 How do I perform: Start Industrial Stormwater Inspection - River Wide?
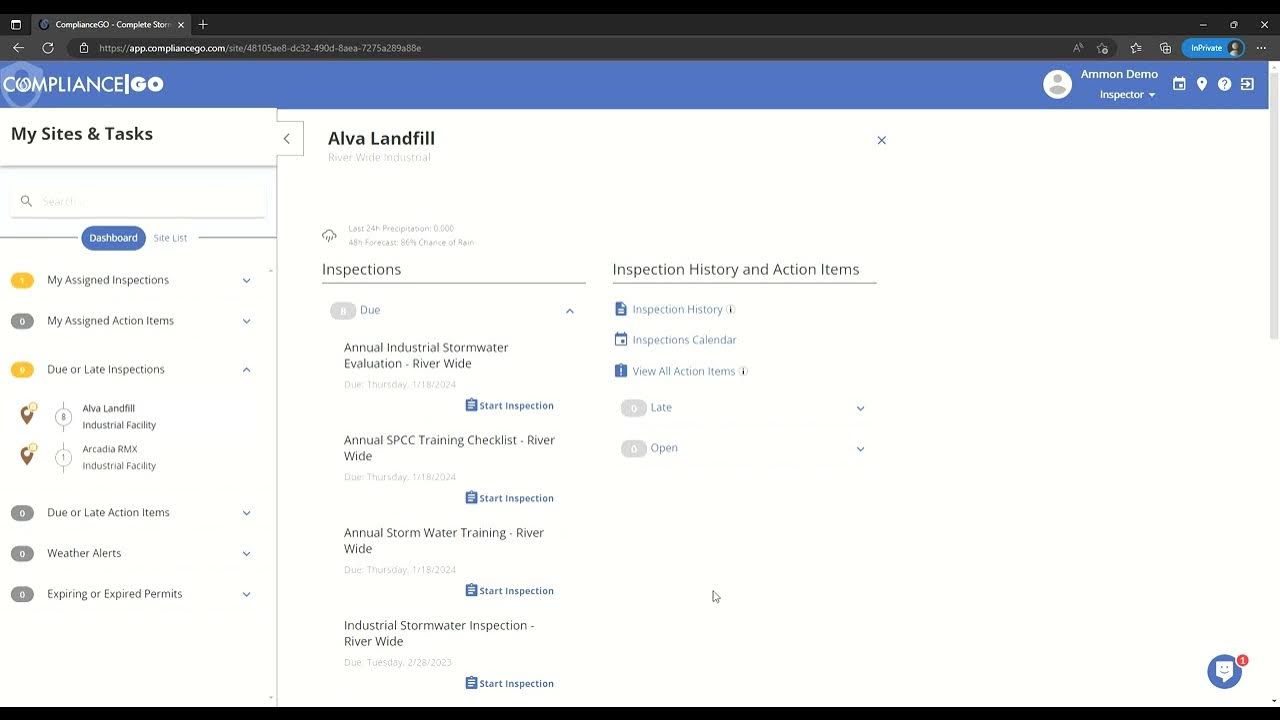coord(509,684)
